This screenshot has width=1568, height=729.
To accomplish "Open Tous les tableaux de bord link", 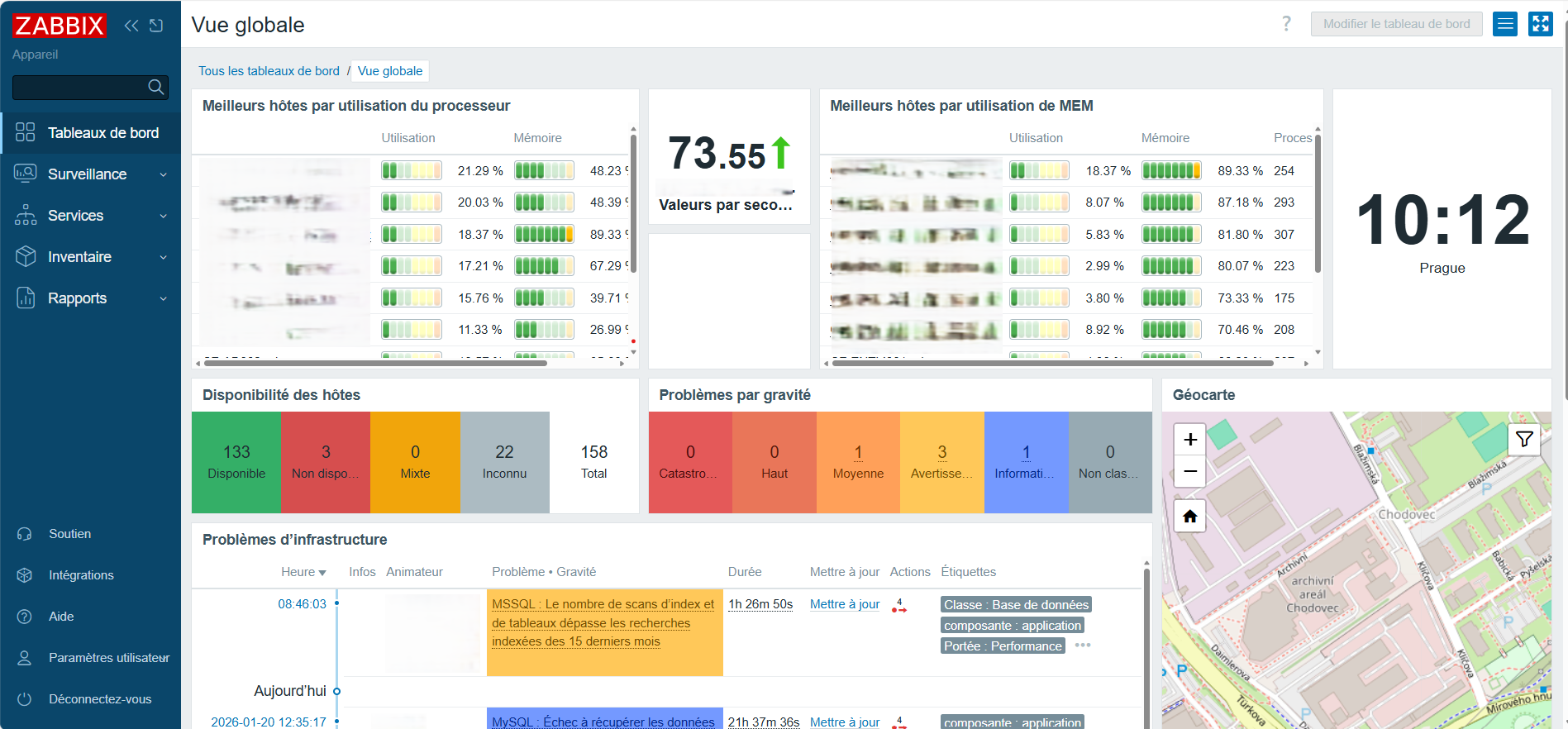I will [269, 71].
